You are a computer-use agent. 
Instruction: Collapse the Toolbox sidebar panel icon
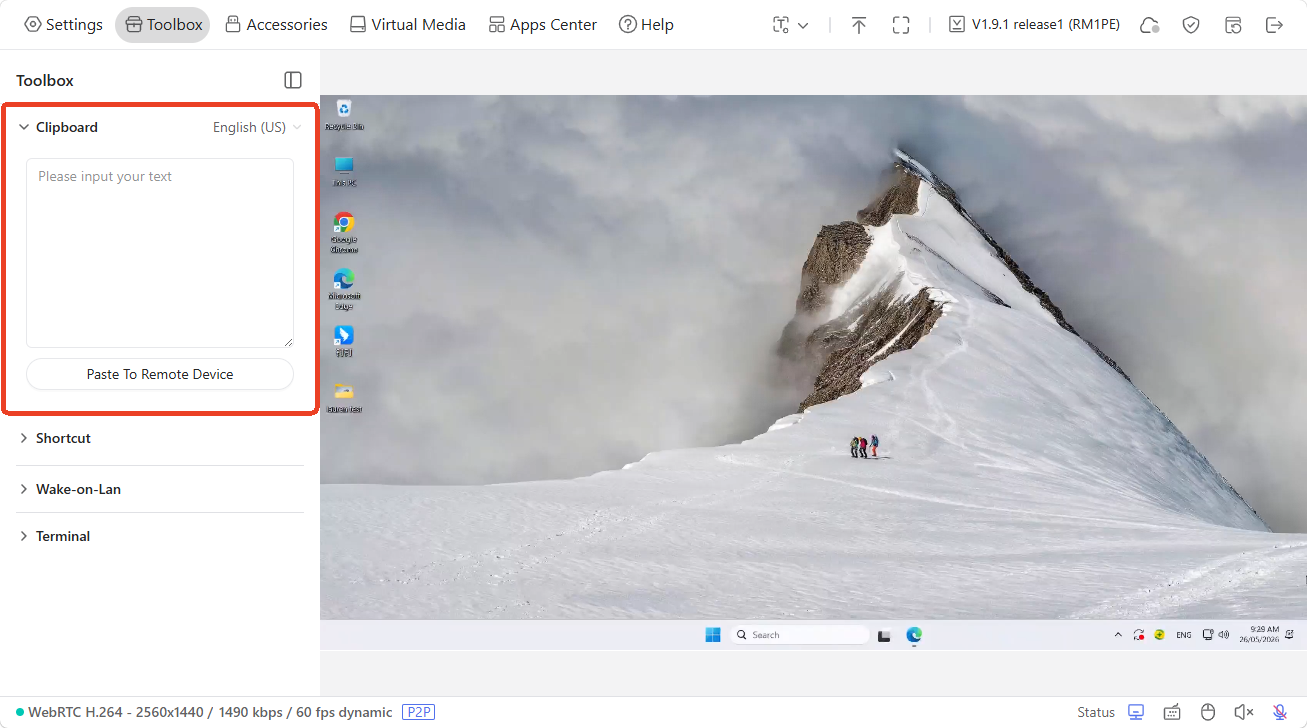293,80
